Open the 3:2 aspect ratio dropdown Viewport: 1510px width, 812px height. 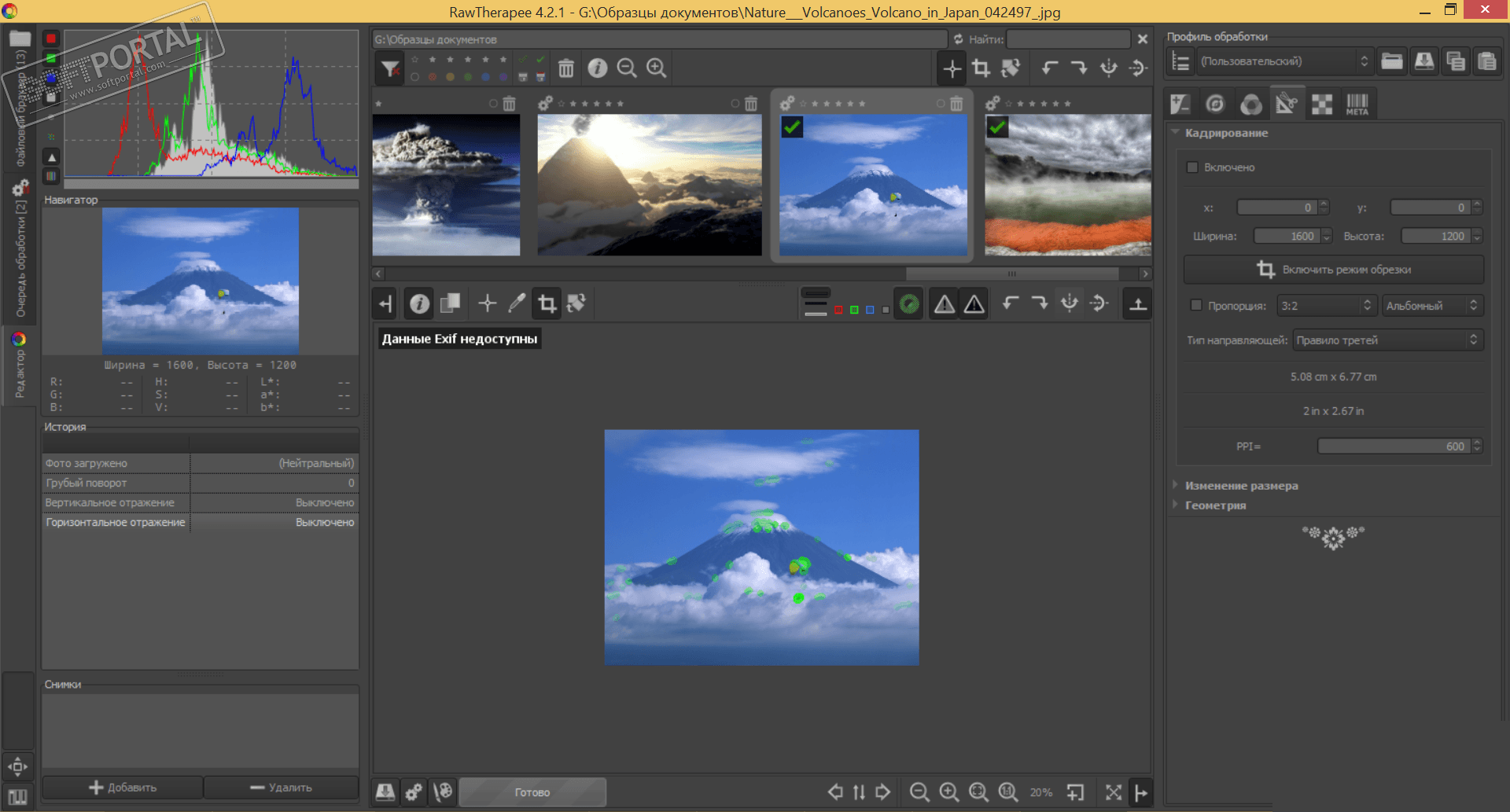(1326, 305)
